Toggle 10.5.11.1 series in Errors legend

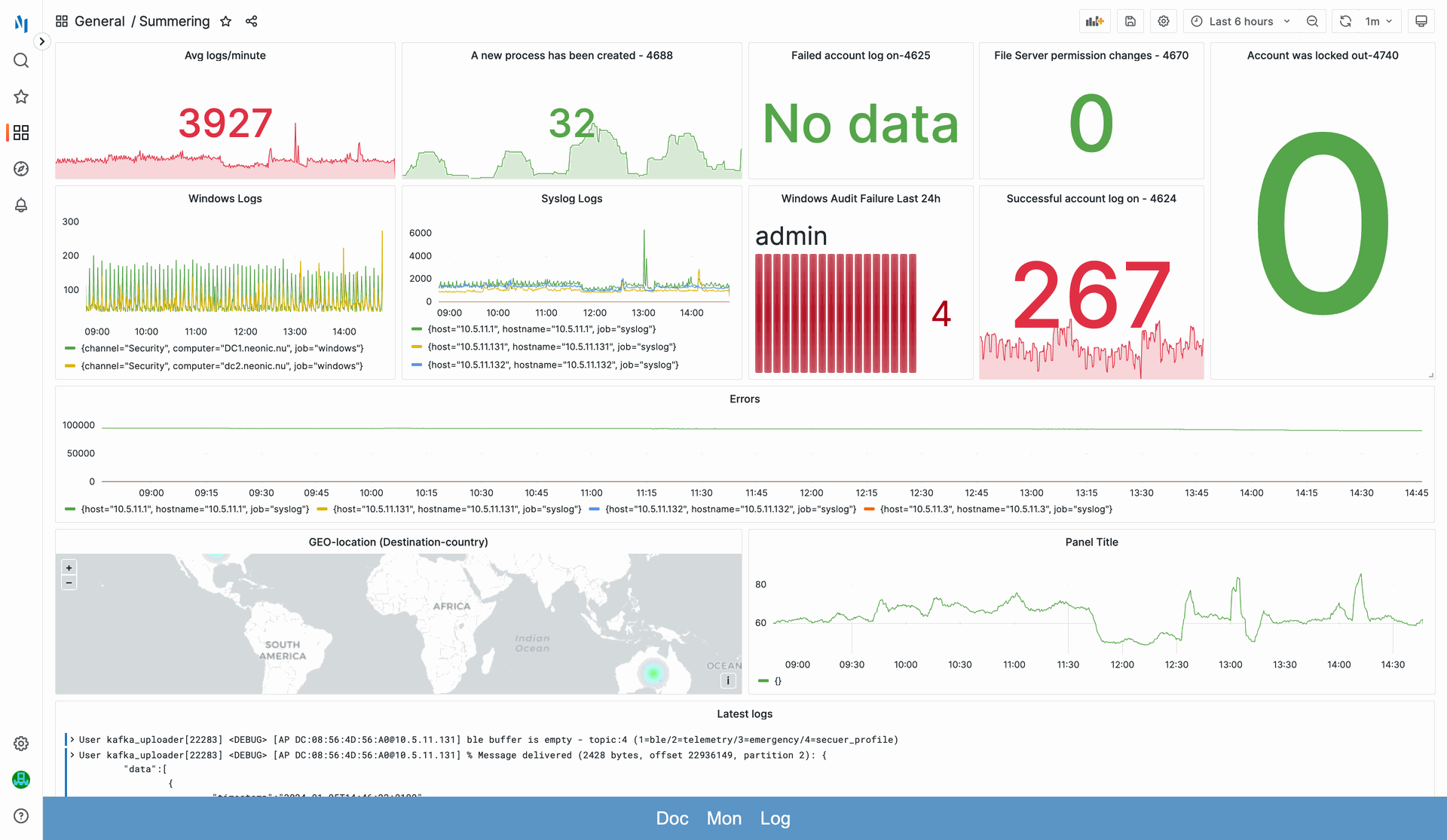[195, 509]
